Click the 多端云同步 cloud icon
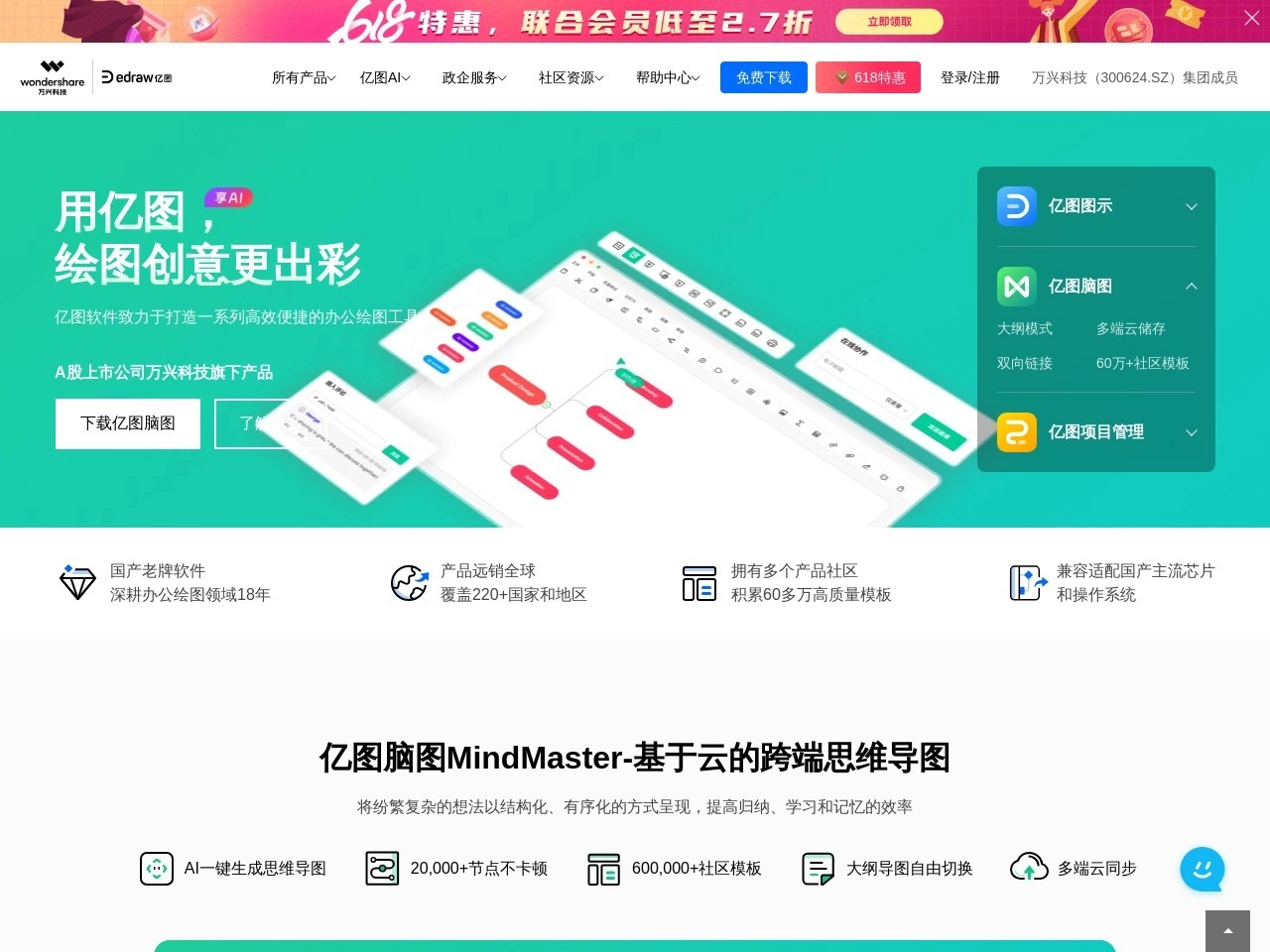Viewport: 1270px width, 952px height. click(x=1029, y=868)
